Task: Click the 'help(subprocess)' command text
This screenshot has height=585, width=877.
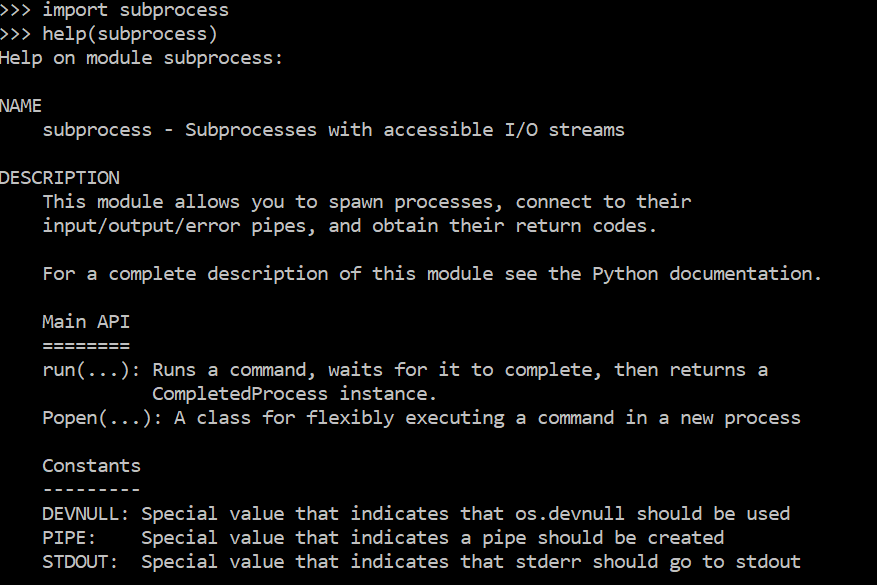Action: tap(130, 34)
